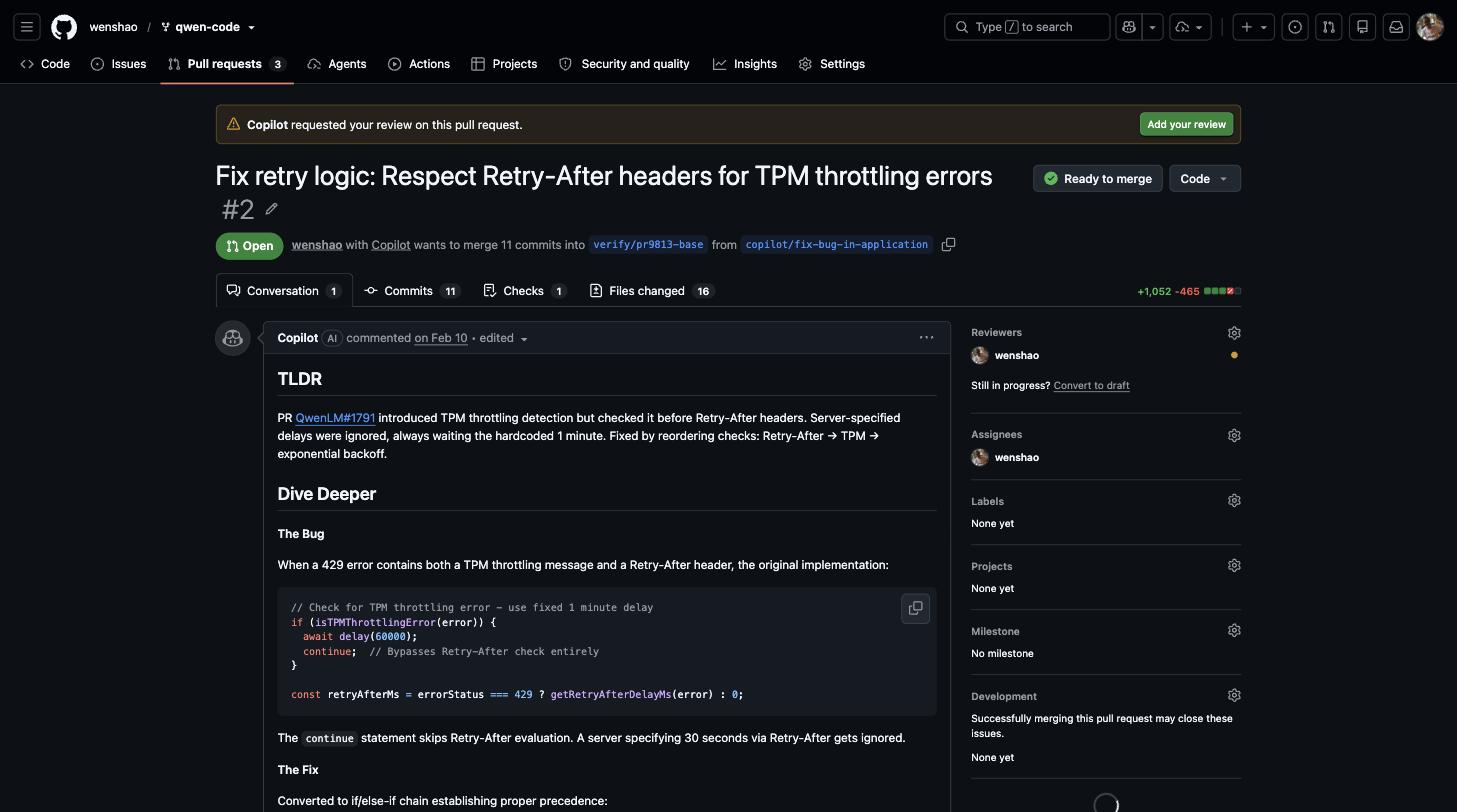Edit Development with the gear icon
1457x812 pixels.
[1234, 696]
